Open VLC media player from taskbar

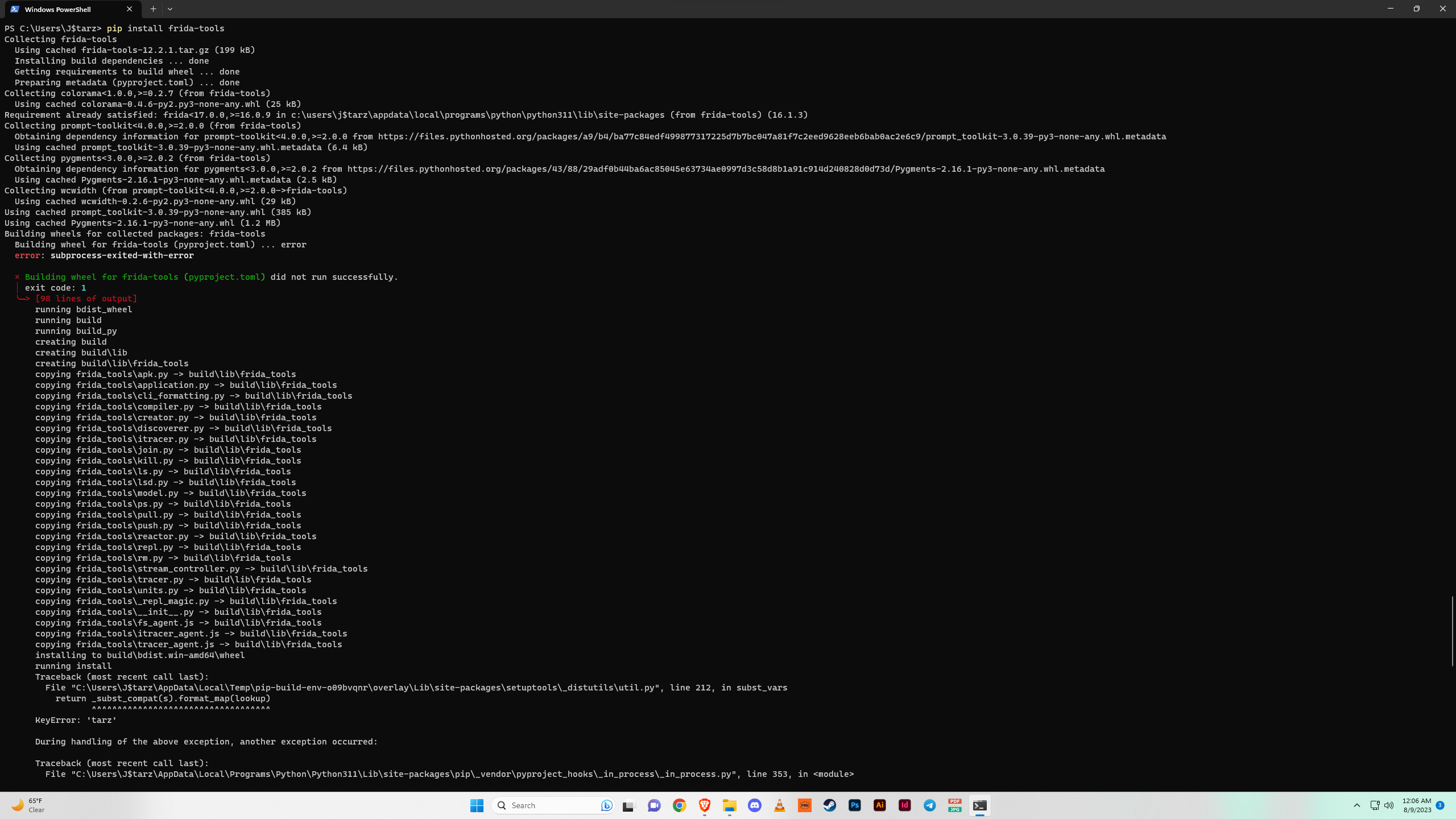click(780, 805)
